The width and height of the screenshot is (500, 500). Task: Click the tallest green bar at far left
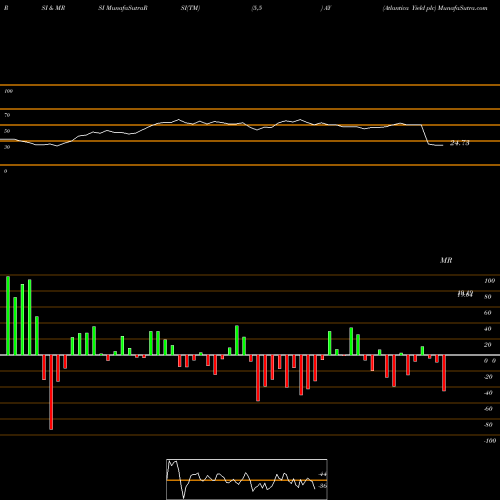[x=8, y=315]
